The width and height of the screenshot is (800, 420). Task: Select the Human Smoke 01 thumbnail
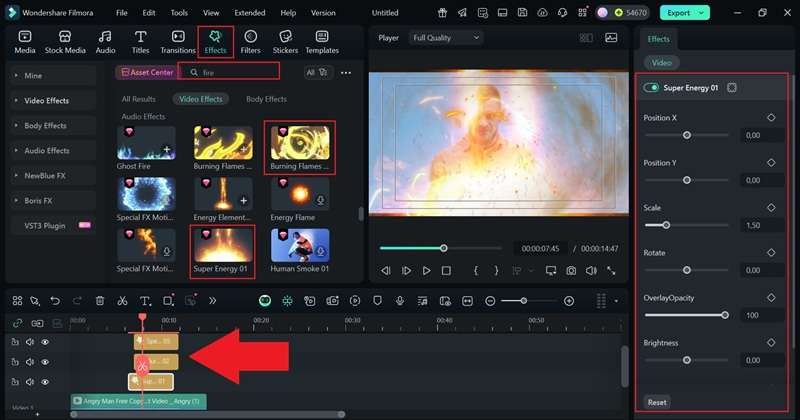point(300,245)
